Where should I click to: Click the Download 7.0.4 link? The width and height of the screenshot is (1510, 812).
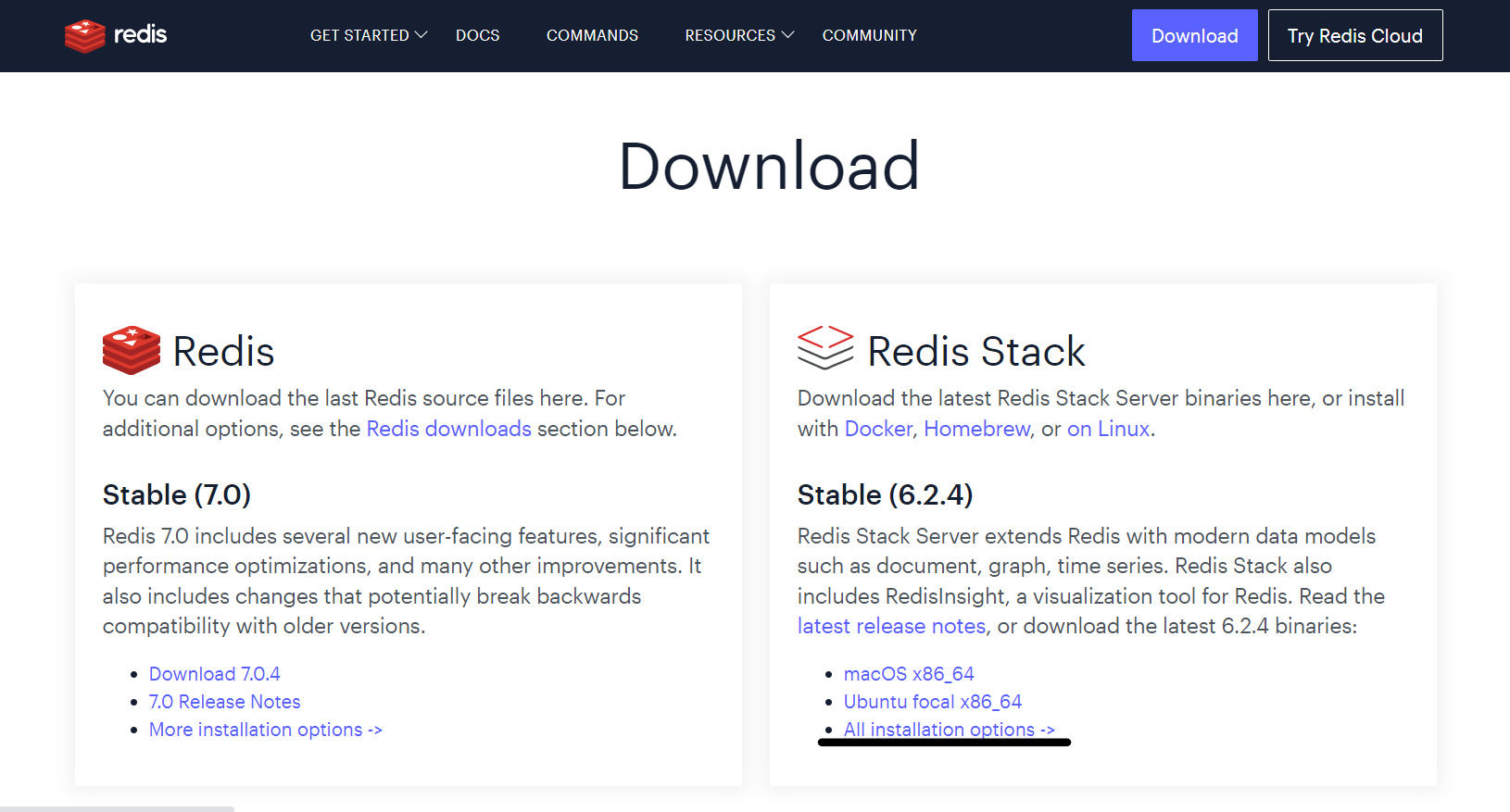[x=215, y=674]
